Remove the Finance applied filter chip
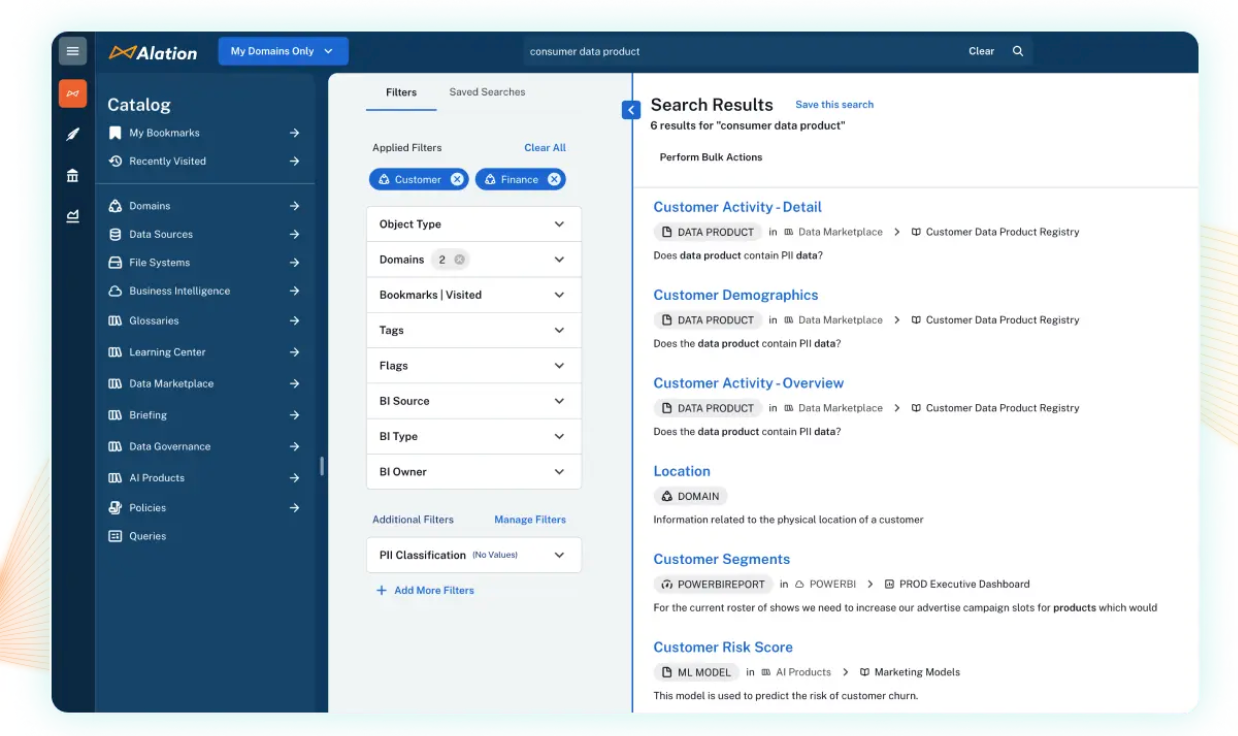The height and width of the screenshot is (736, 1238). point(554,180)
